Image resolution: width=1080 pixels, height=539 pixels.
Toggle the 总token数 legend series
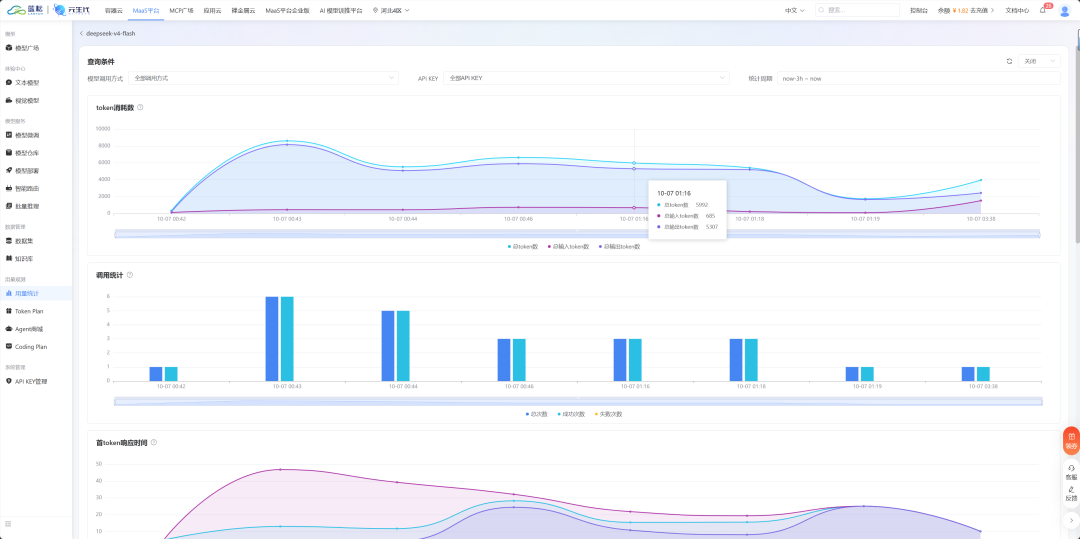point(523,246)
